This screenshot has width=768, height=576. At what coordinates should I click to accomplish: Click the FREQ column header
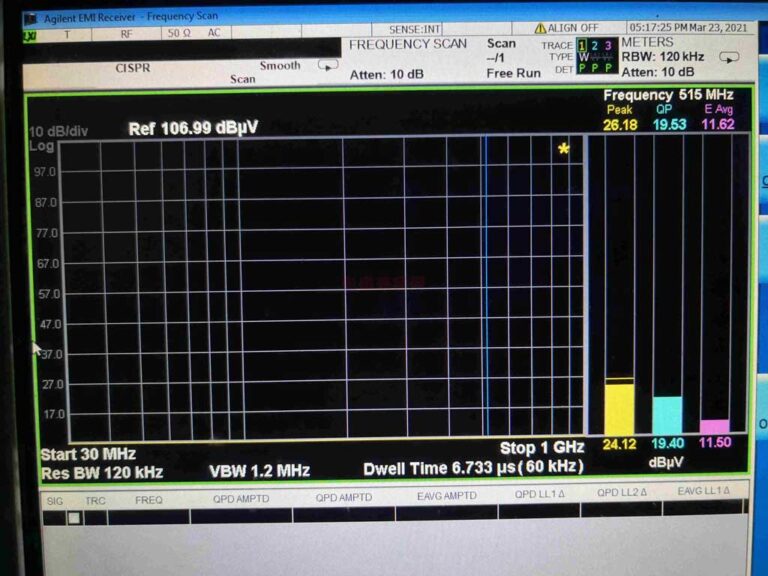point(148,497)
